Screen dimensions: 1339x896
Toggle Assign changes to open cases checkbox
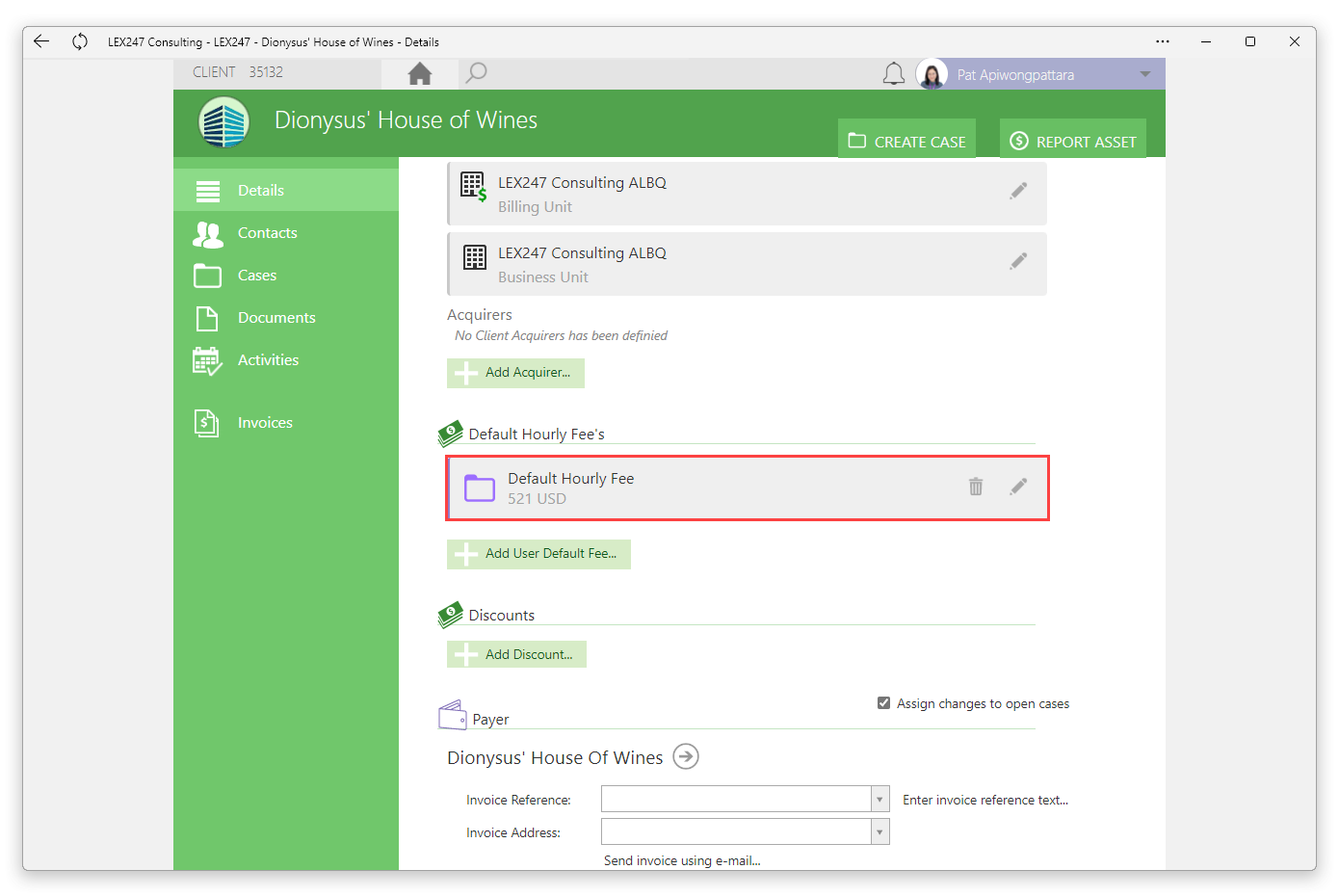(x=883, y=703)
